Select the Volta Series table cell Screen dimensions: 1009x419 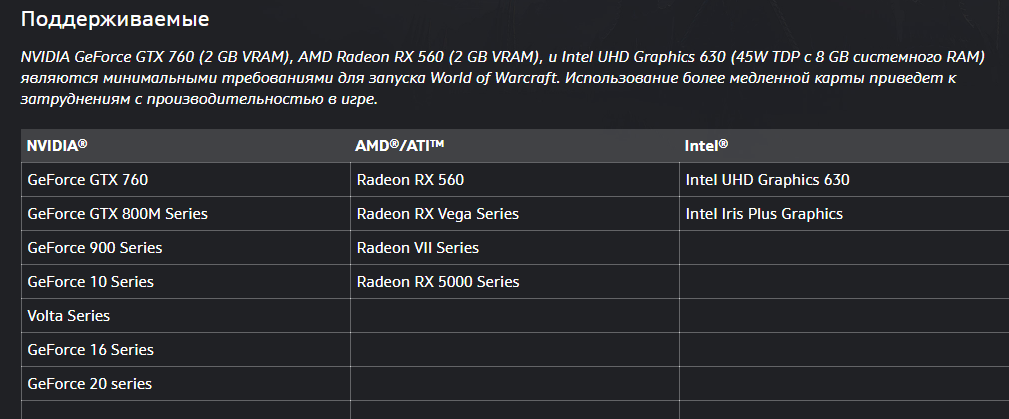pyautogui.click(x=68, y=316)
